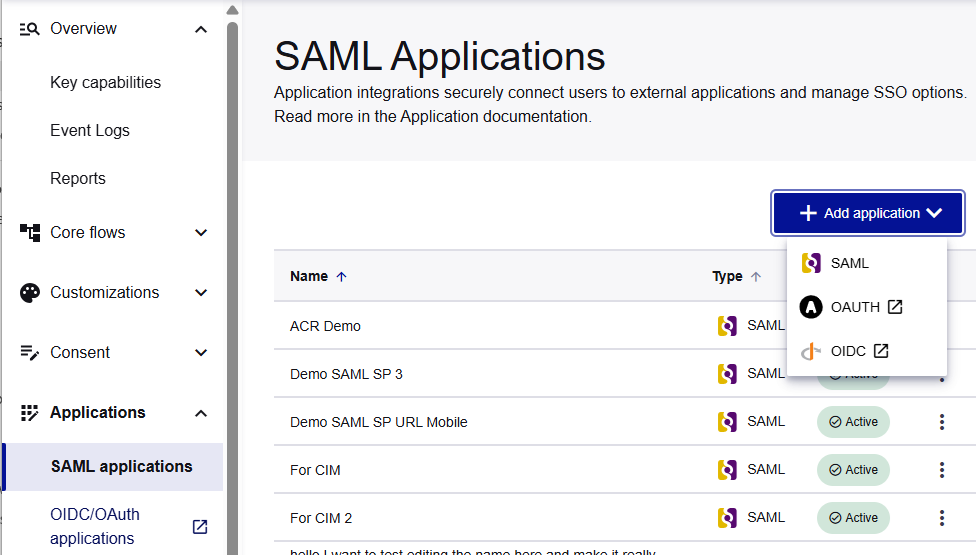Open the ACR Demo application
This screenshot has height=555, width=976.
(x=325, y=326)
